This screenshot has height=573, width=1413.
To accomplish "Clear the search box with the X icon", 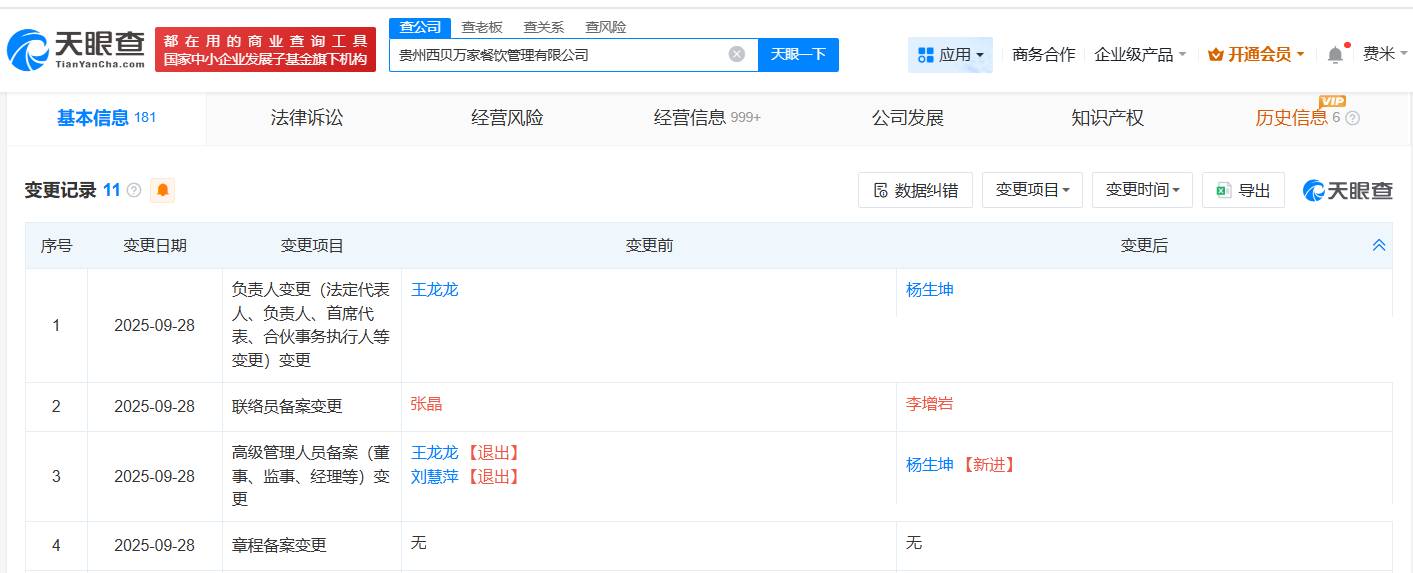I will (x=737, y=54).
